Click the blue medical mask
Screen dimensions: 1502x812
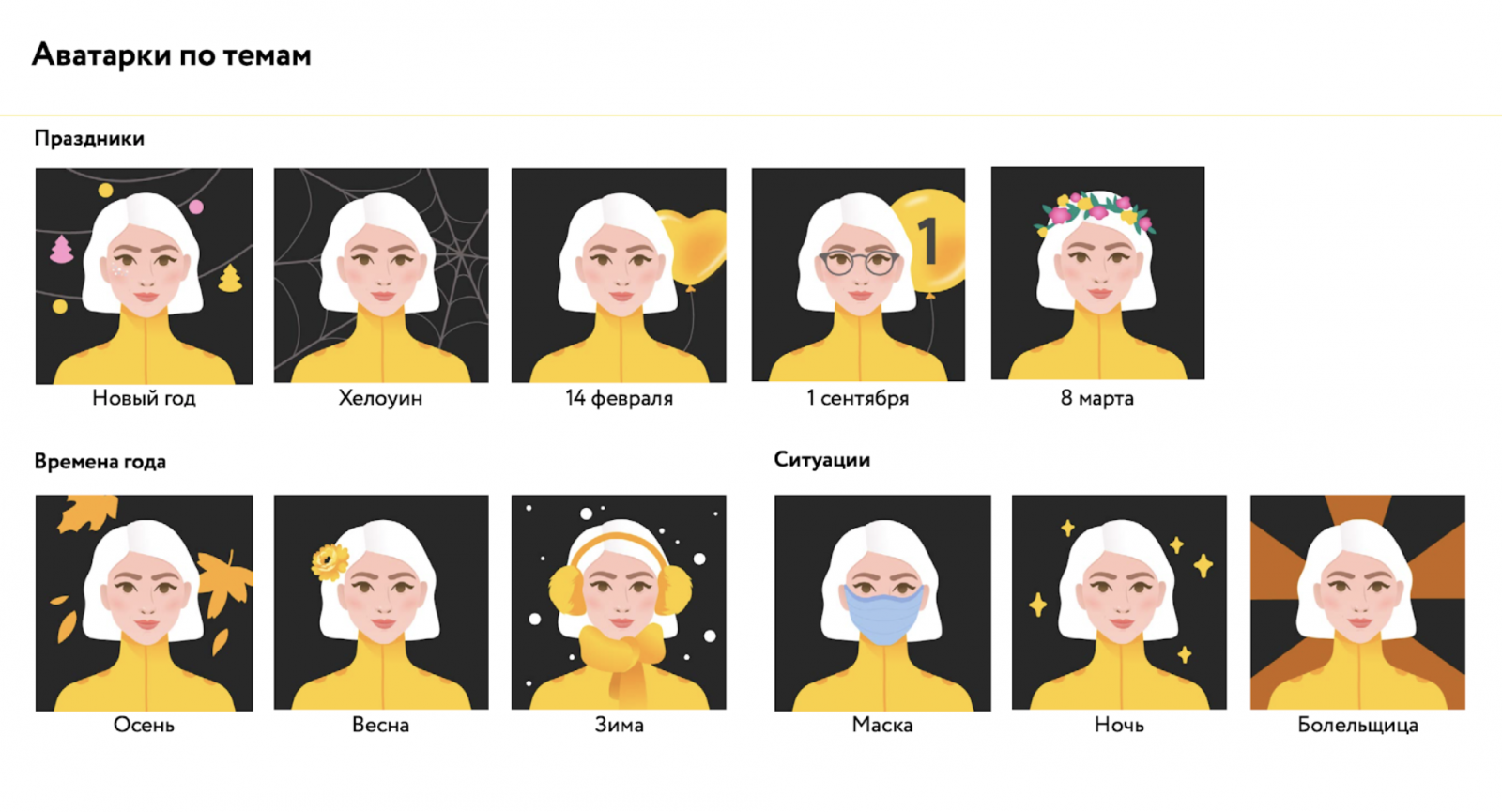point(883,614)
